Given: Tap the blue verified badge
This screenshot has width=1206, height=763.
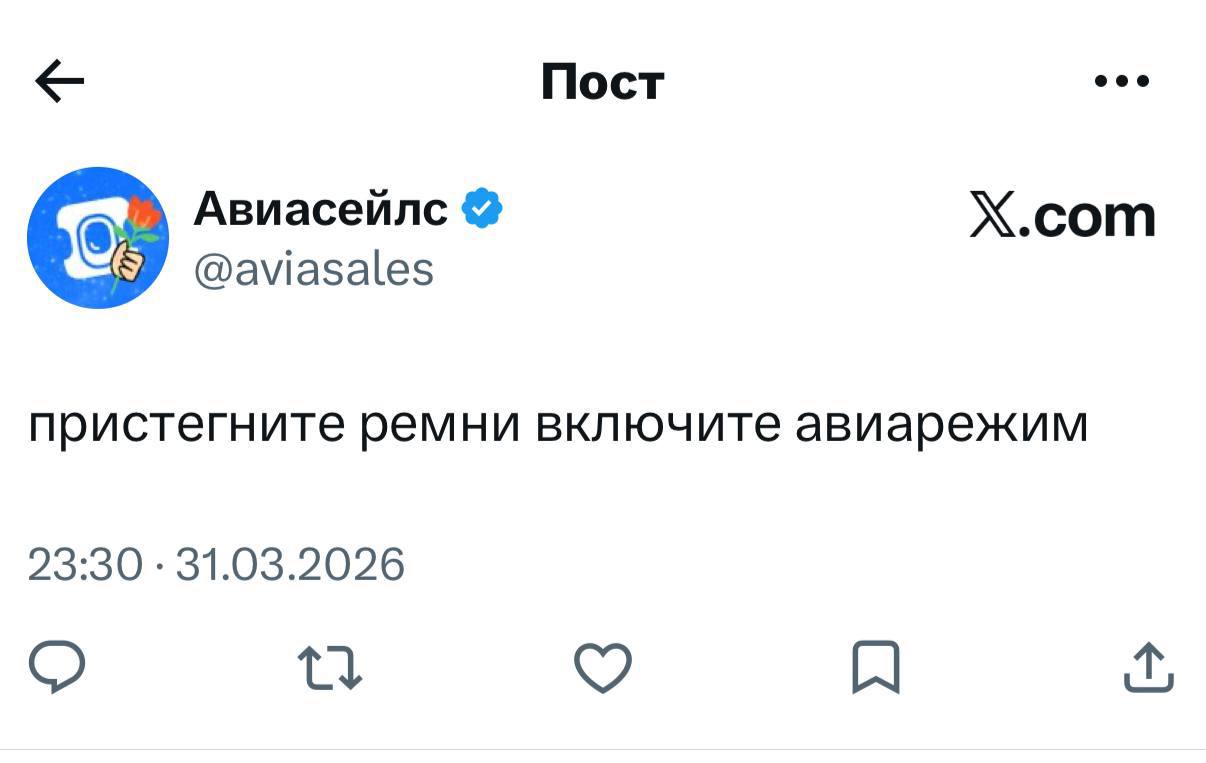Looking at the screenshot, I should (482, 209).
